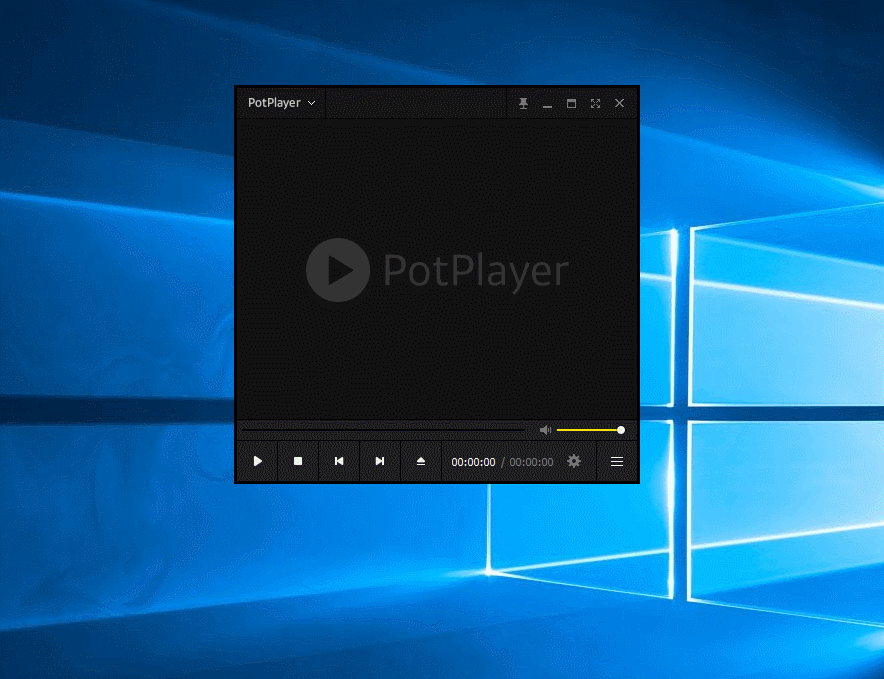Stop playback with the Stop button
Image resolution: width=884 pixels, height=679 pixels.
click(298, 461)
